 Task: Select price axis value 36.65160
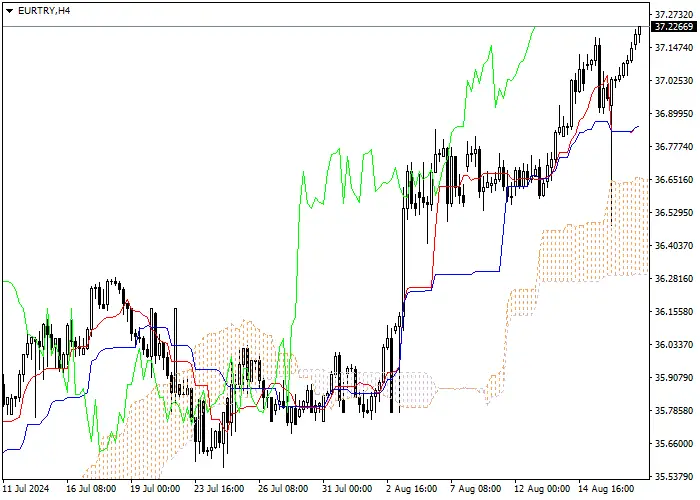point(674,179)
